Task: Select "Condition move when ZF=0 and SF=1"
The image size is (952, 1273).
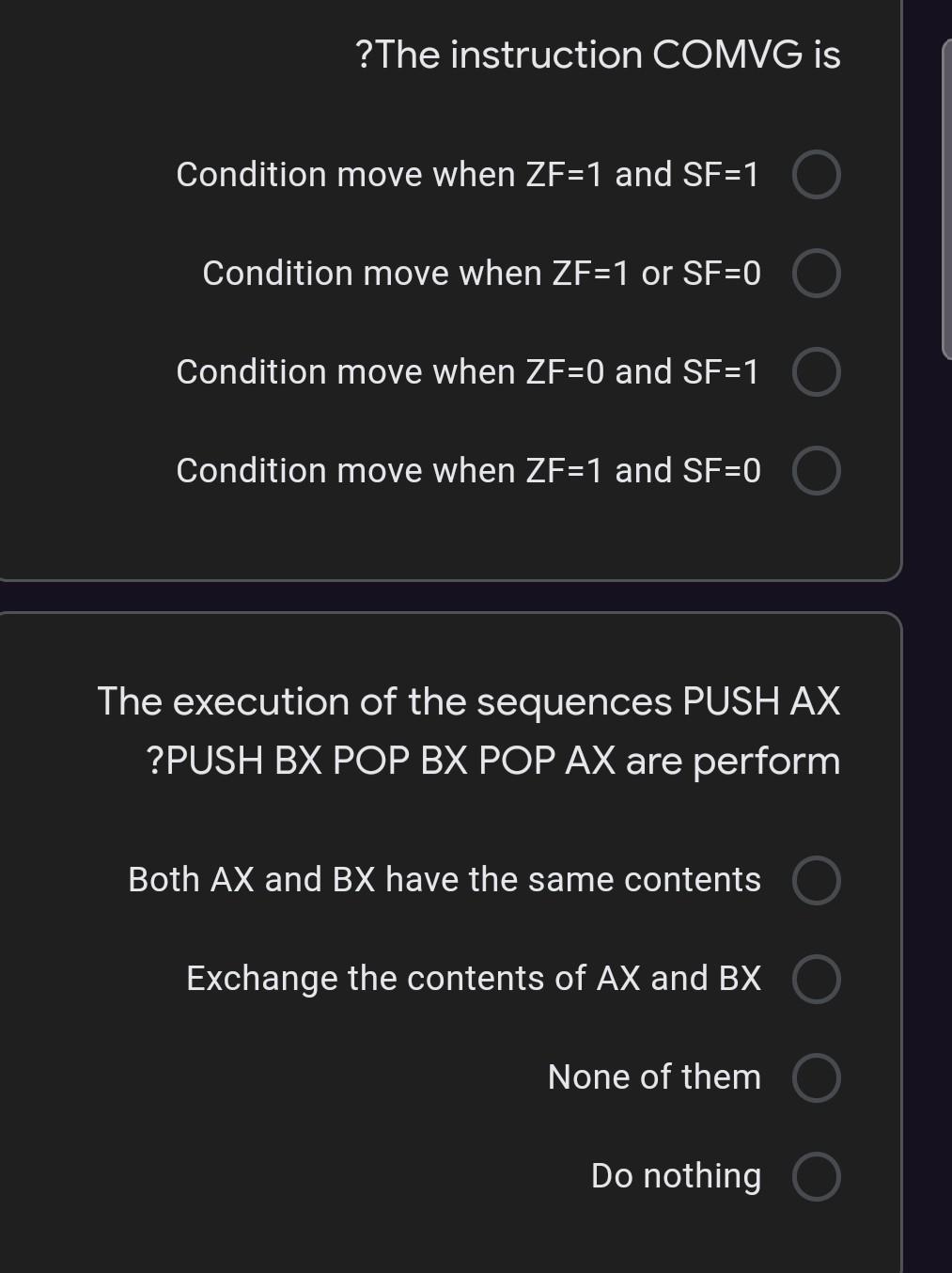Action: pos(816,372)
